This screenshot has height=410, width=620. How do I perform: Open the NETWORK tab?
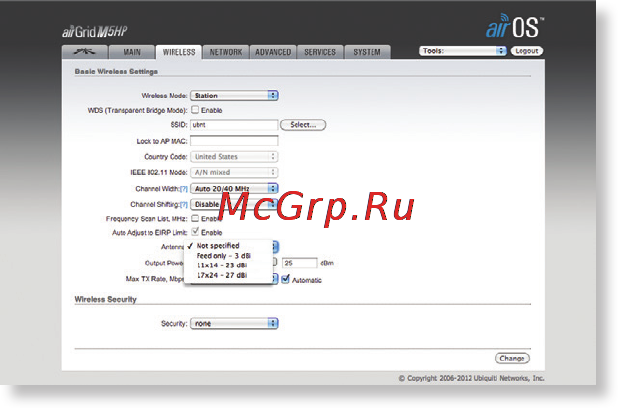226,52
